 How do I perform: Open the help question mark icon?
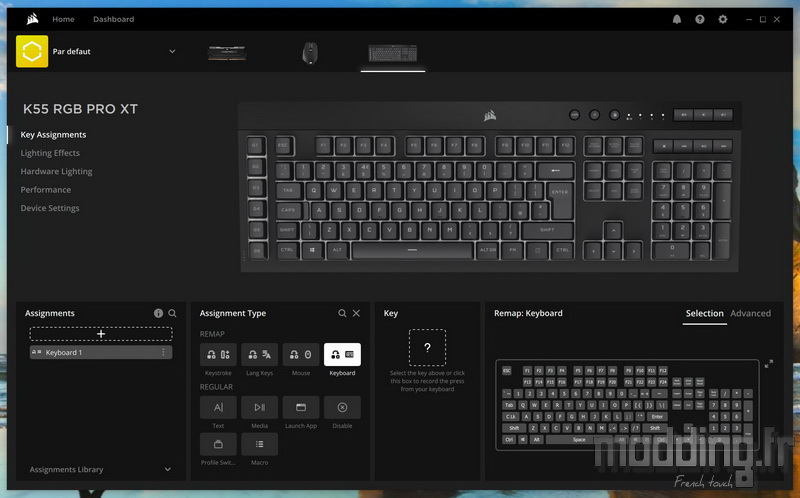699,19
